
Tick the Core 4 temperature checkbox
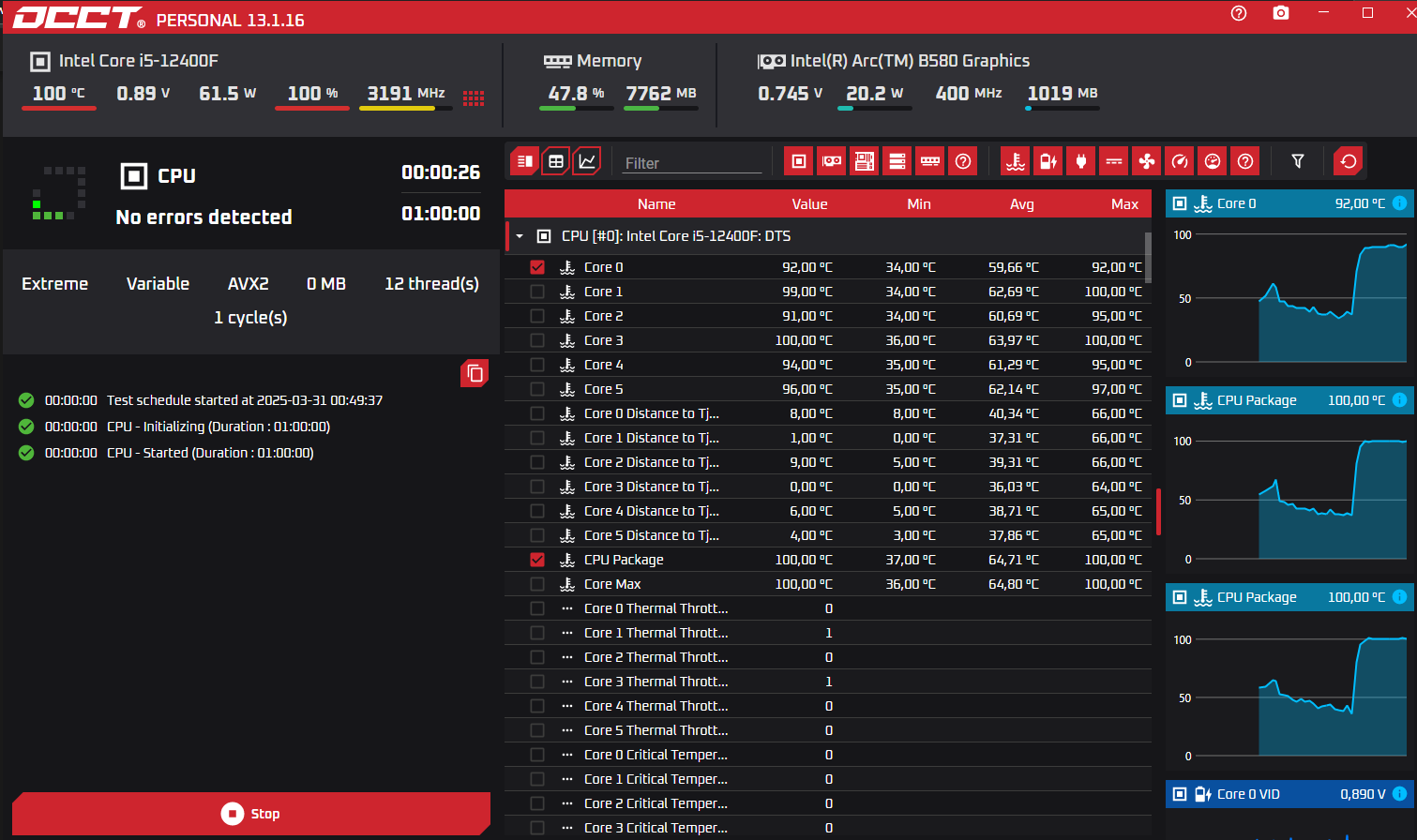537,365
